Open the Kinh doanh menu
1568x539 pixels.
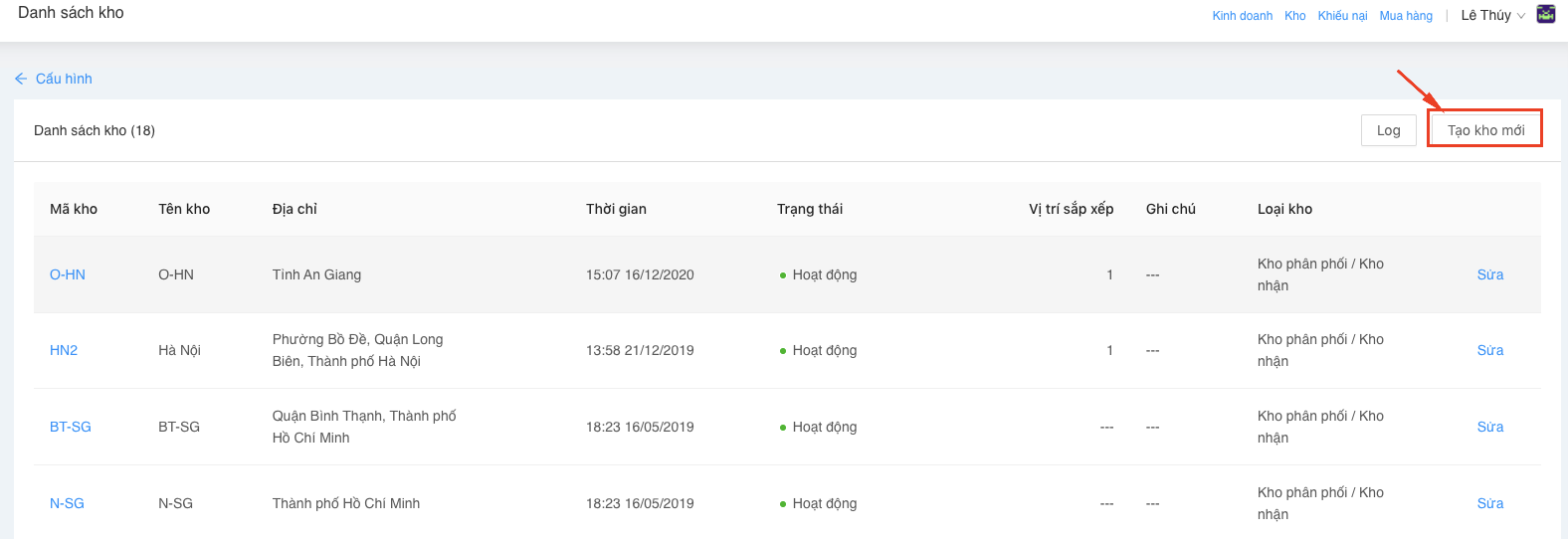click(x=1242, y=16)
